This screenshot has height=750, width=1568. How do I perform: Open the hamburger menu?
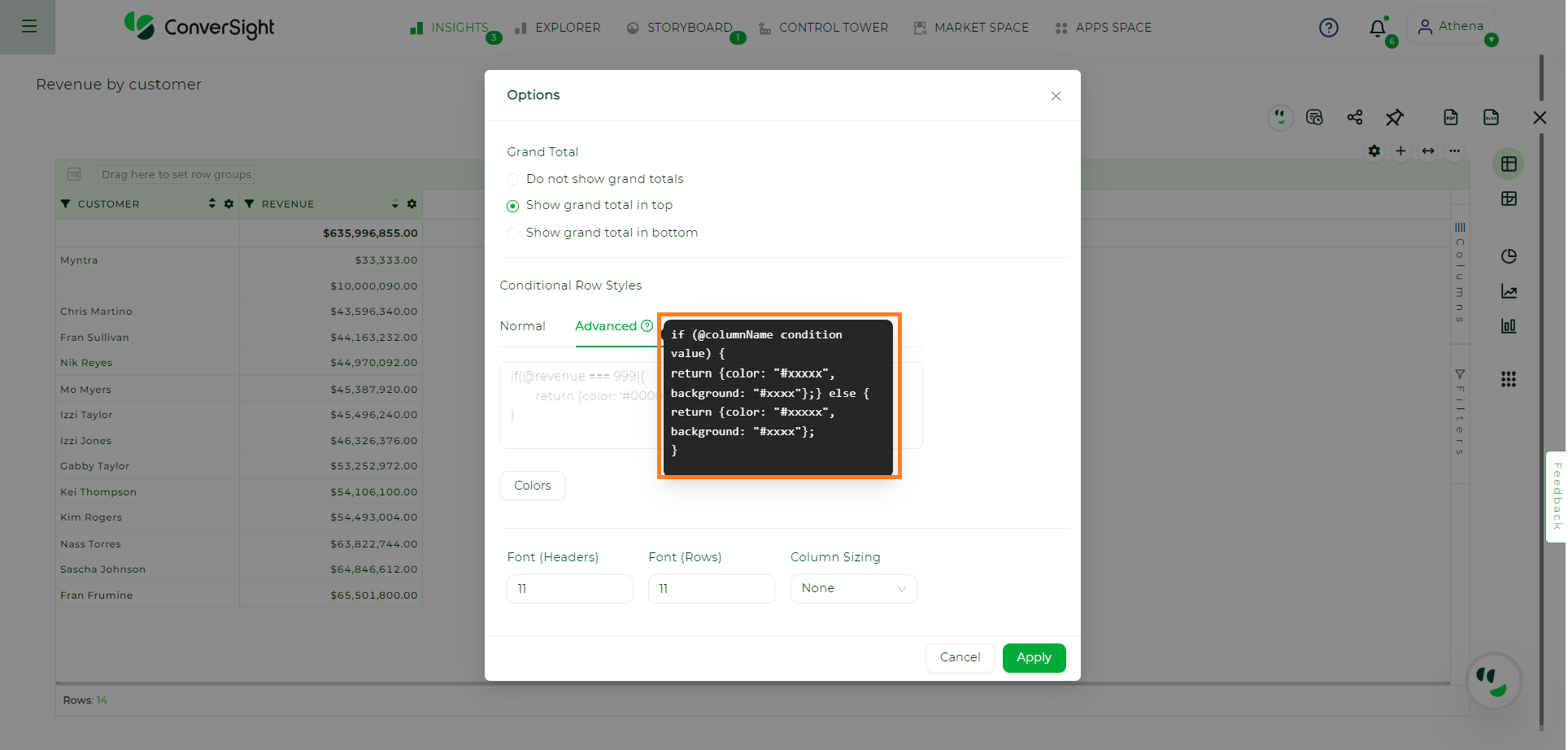29,27
